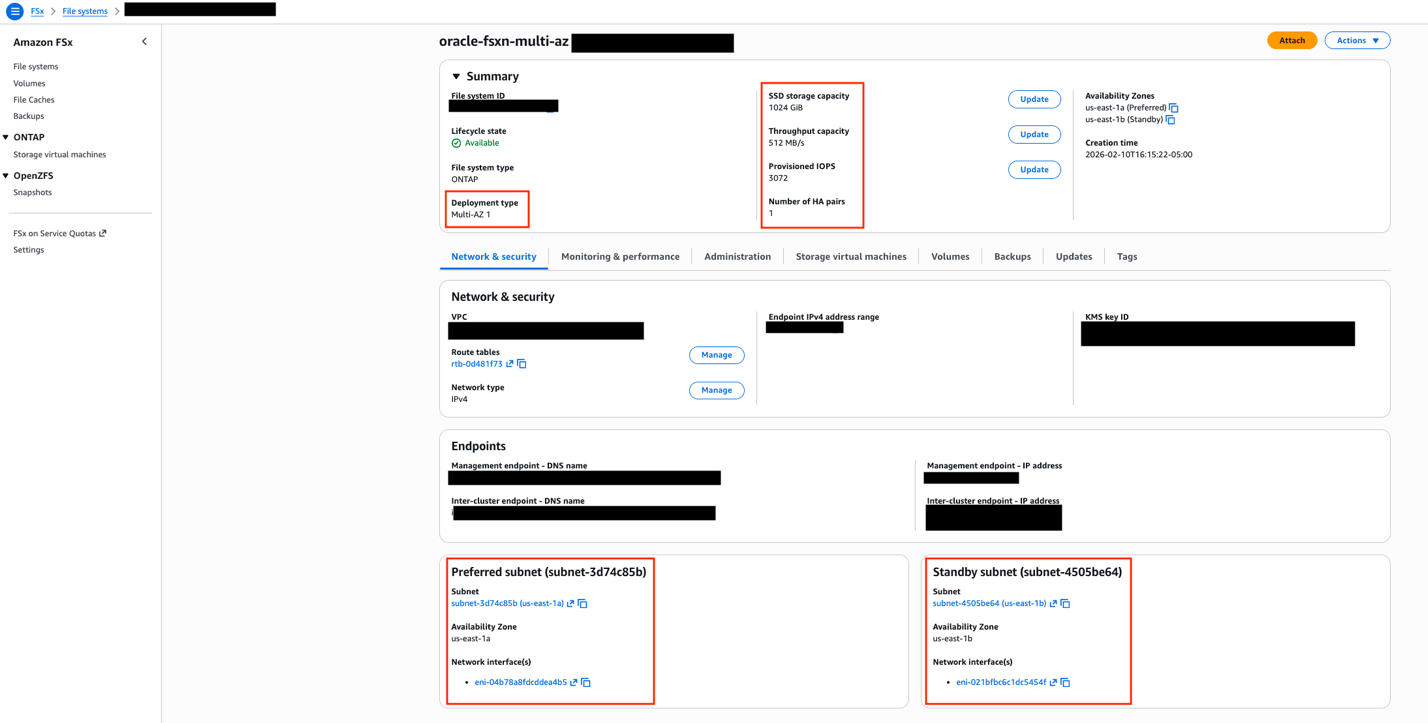This screenshot has width=1428, height=723.
Task: Copy us-east-1a (Preferred) availability zone
Action: [1174, 108]
